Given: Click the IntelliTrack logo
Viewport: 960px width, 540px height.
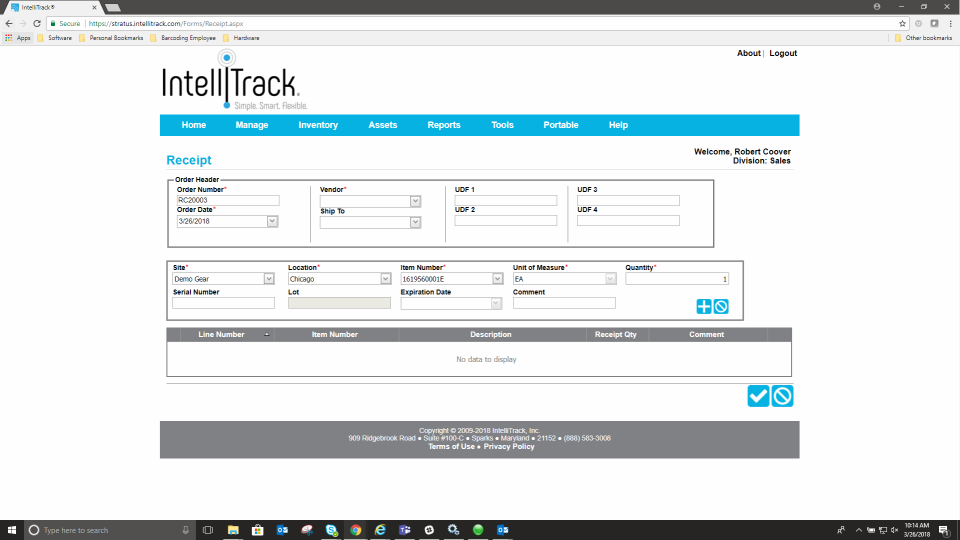Looking at the screenshot, I should pos(234,80).
